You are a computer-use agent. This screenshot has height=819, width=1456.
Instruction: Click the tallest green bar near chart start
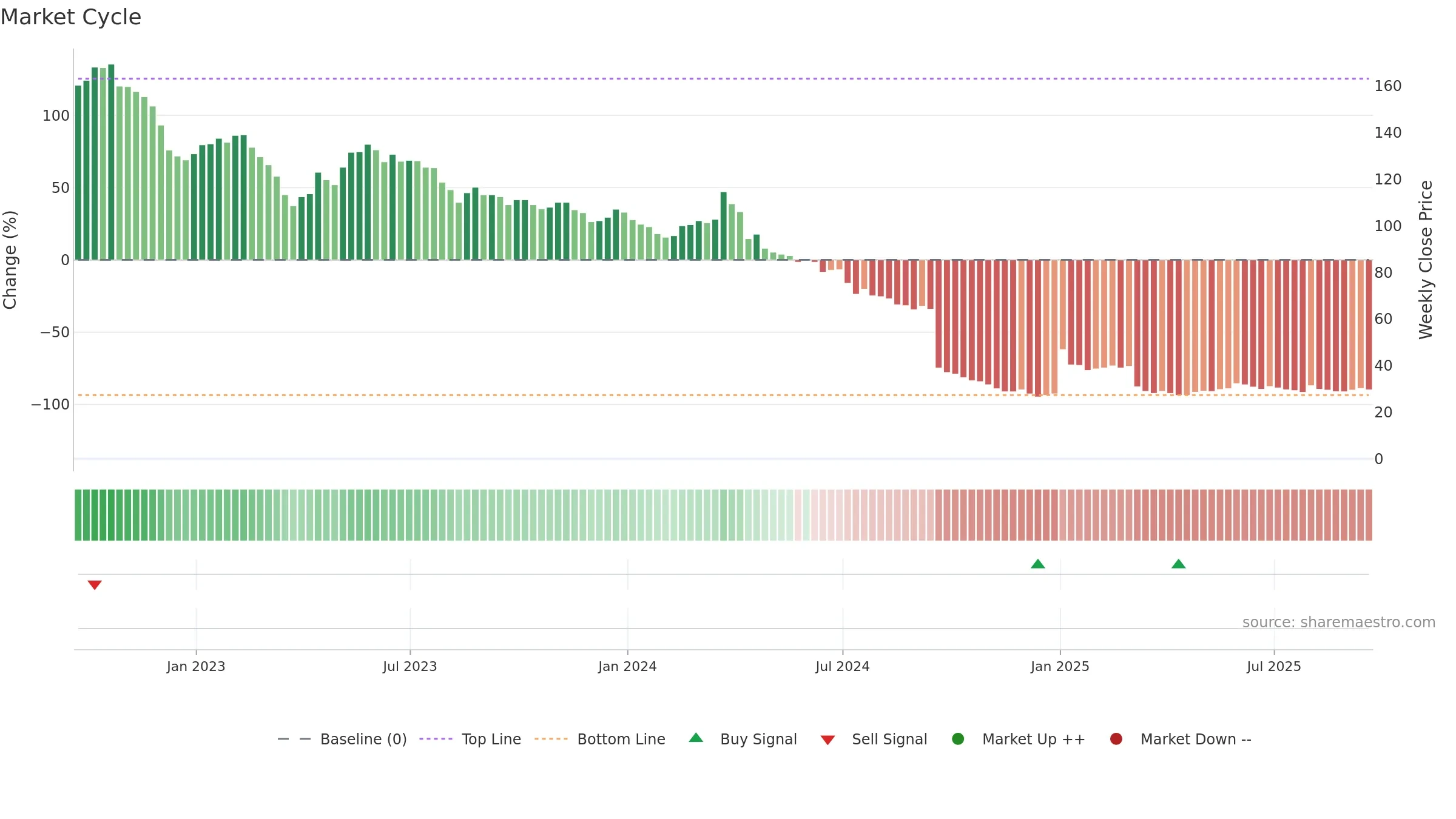pos(111,162)
